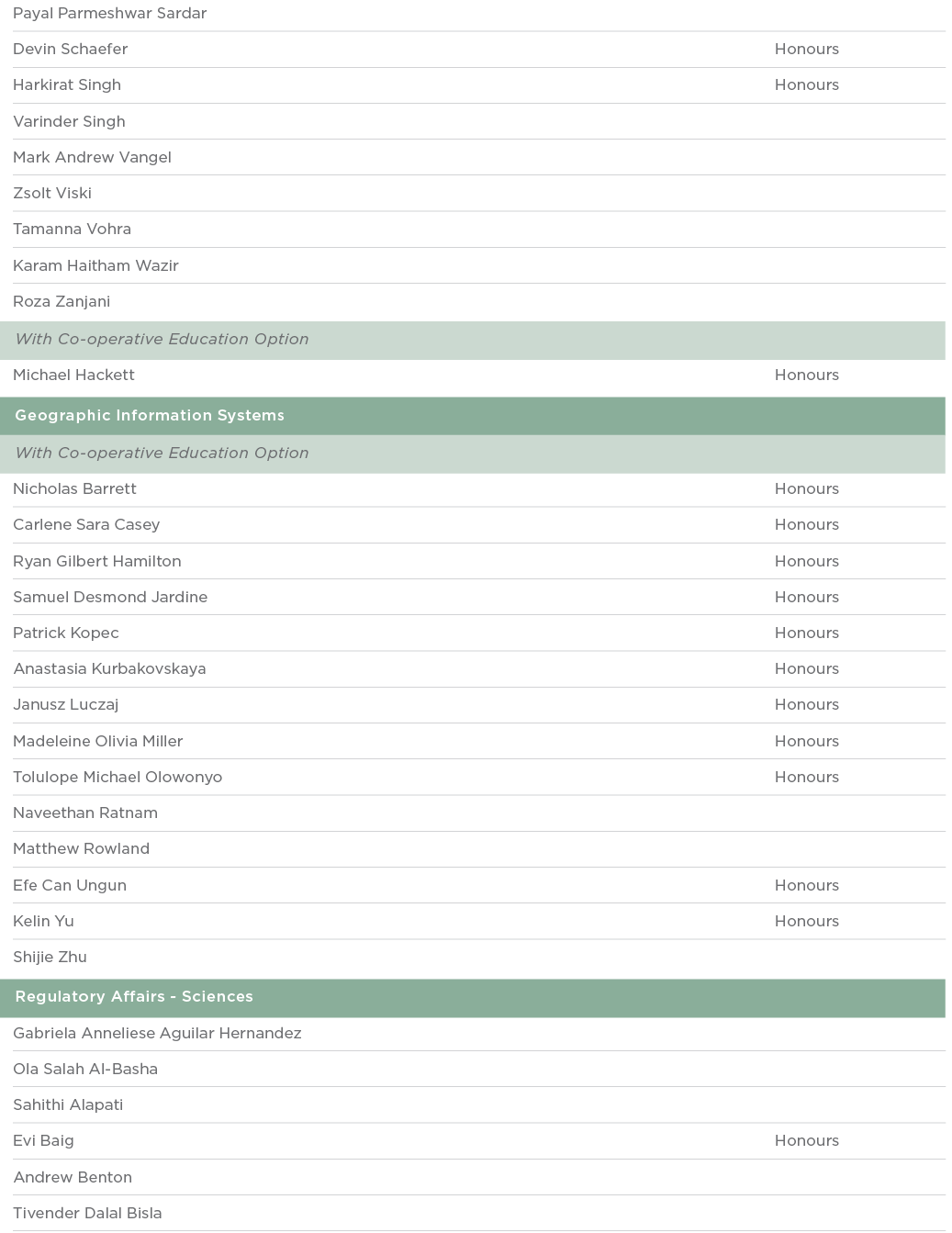Select the name Tolulope Michael Olowonyo
952x1233 pixels.
(118, 778)
